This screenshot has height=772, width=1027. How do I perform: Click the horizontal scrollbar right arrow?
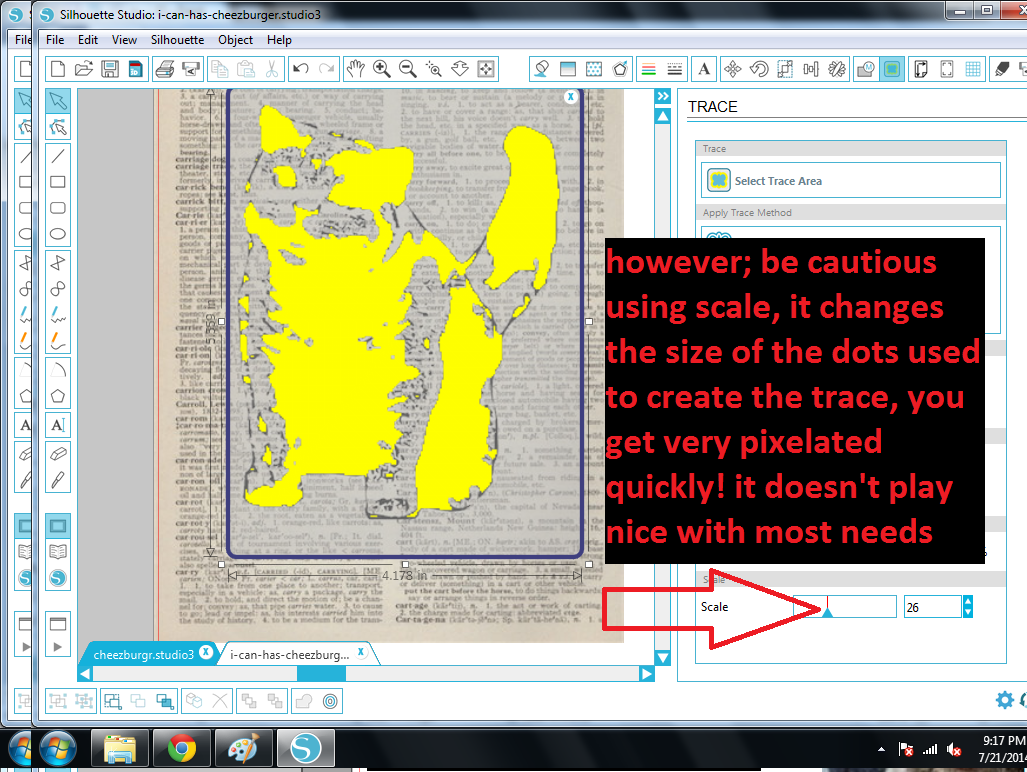click(x=646, y=674)
